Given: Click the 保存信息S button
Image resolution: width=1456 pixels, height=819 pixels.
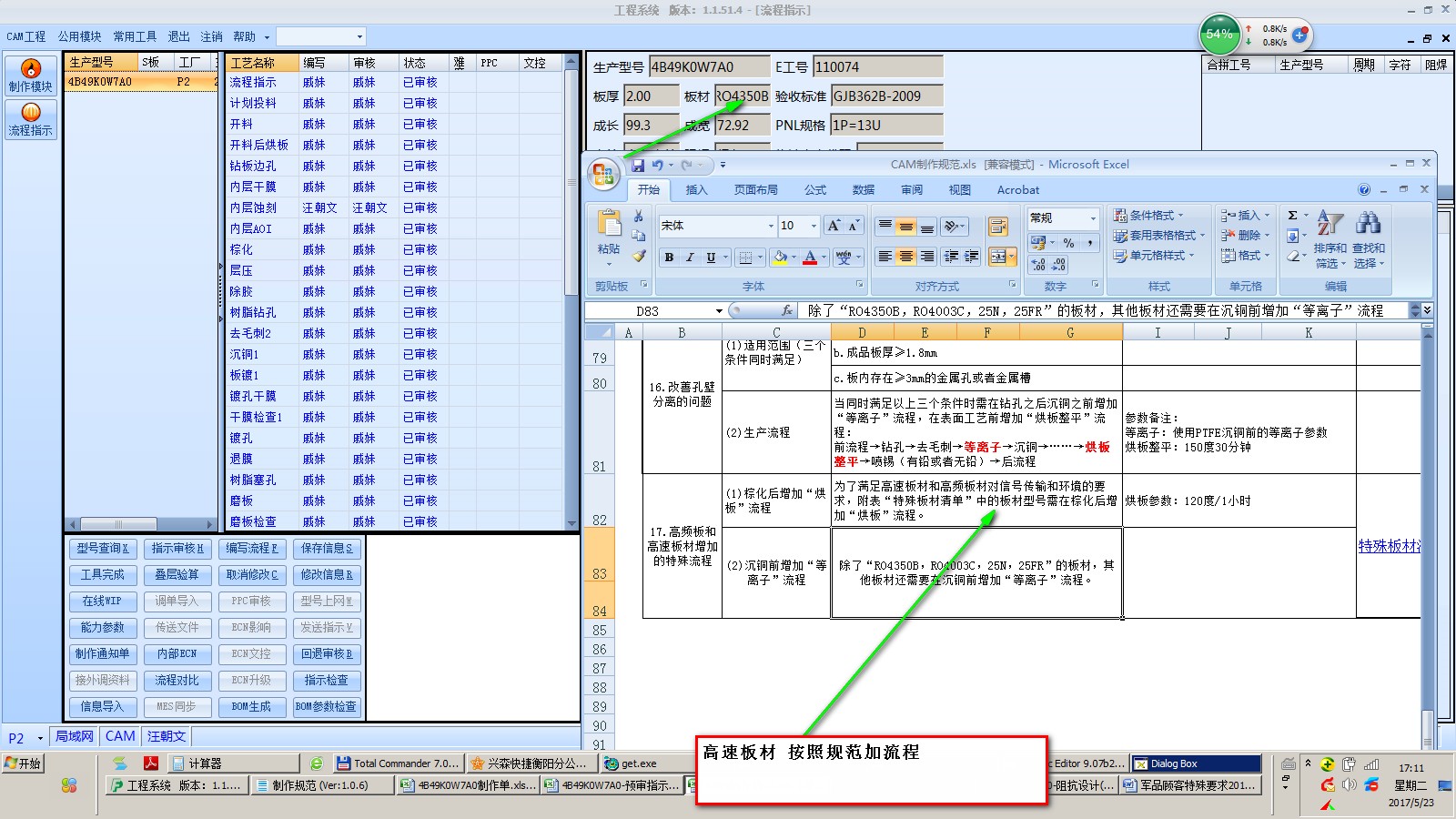Looking at the screenshot, I should coord(327,549).
